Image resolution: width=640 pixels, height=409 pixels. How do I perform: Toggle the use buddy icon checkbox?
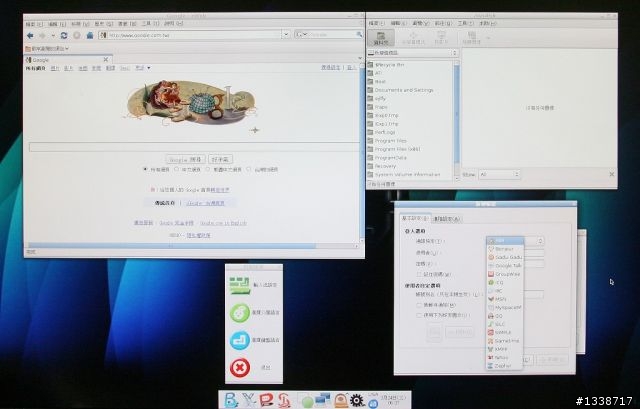point(419,315)
